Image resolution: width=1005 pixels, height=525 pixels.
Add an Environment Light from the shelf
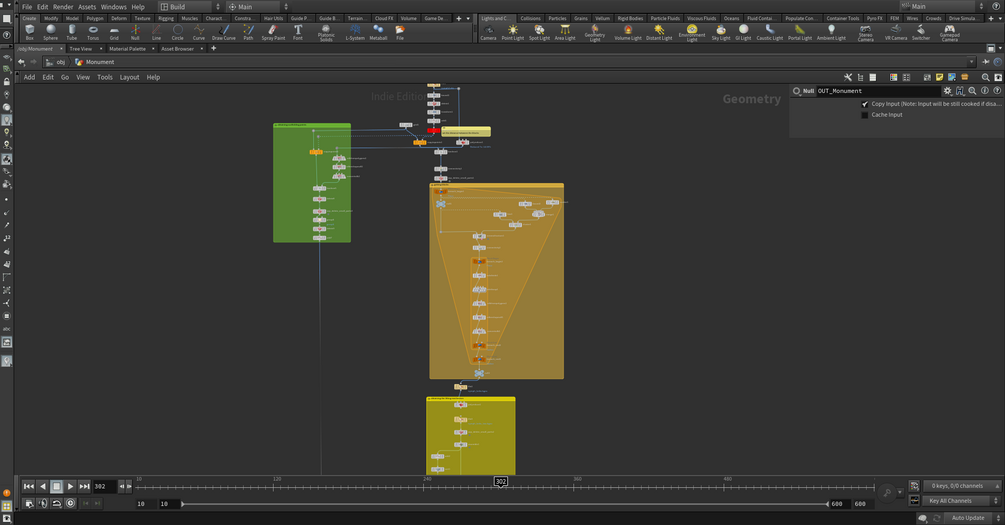click(x=692, y=33)
